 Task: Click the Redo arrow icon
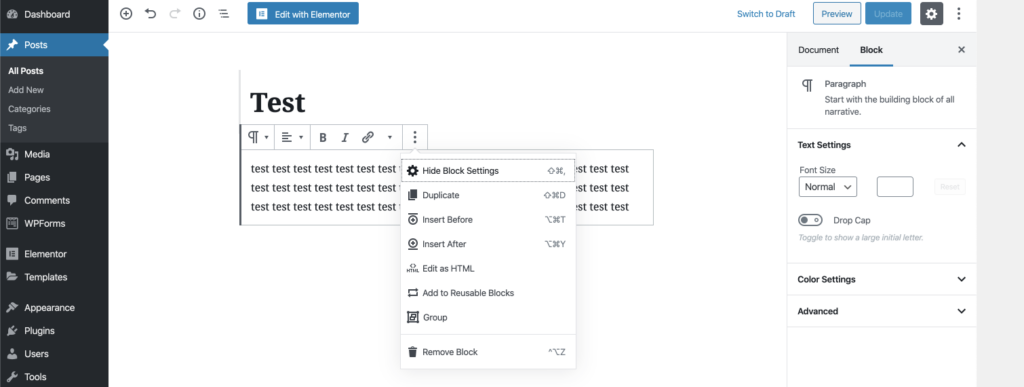(175, 13)
